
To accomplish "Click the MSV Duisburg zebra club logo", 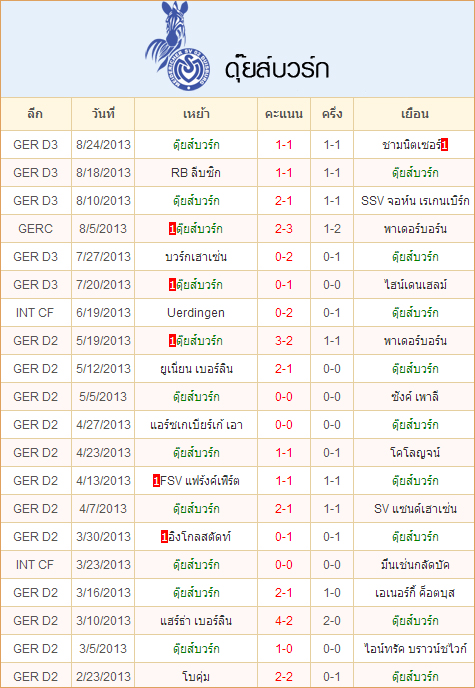I will pos(177,46).
